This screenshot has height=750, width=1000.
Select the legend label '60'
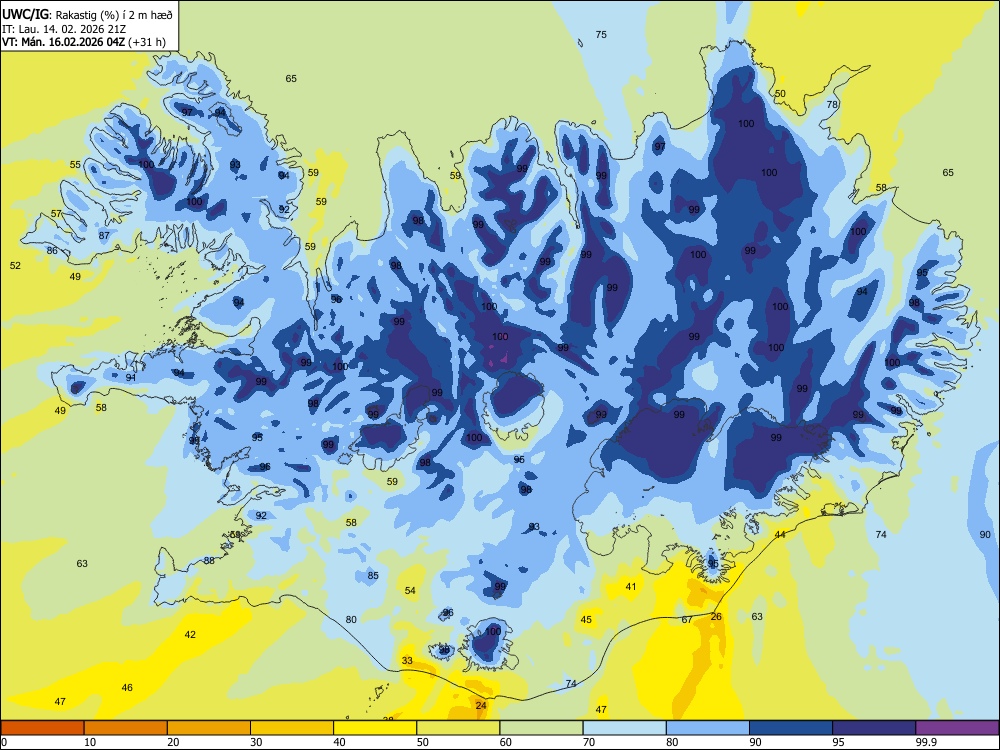(506, 742)
